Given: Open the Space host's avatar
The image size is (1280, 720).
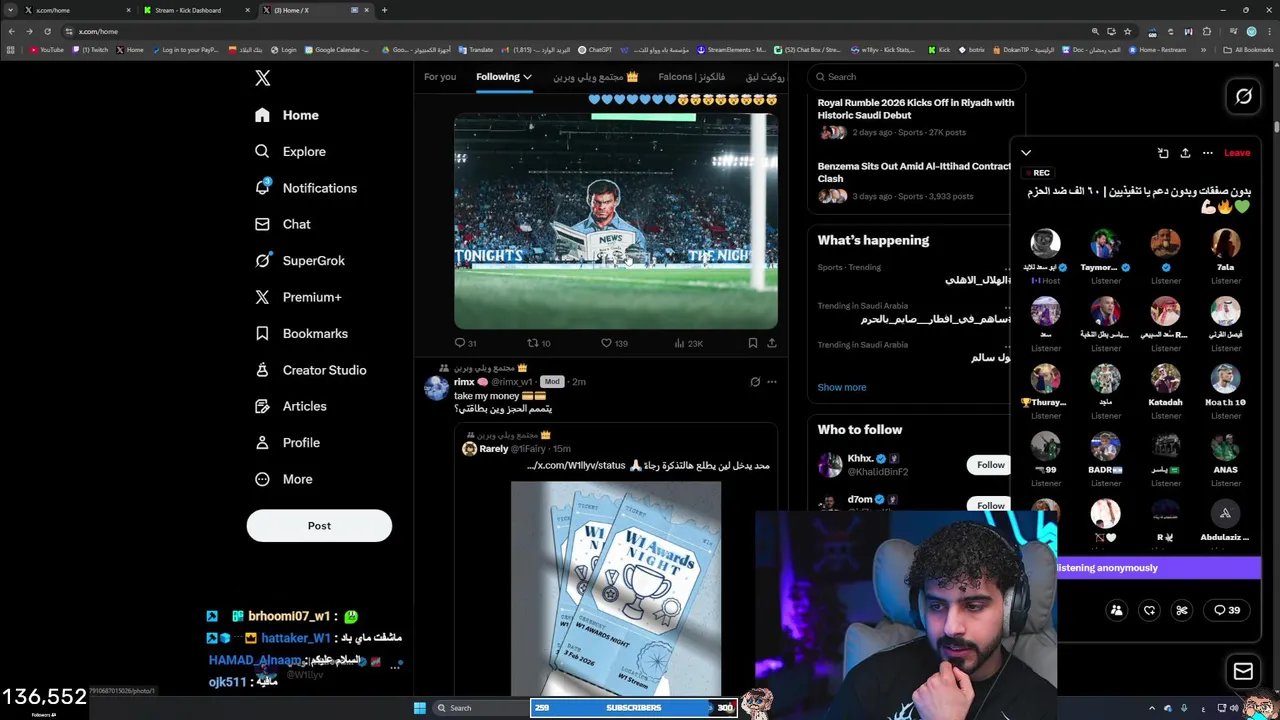Looking at the screenshot, I should pos(1046,243).
